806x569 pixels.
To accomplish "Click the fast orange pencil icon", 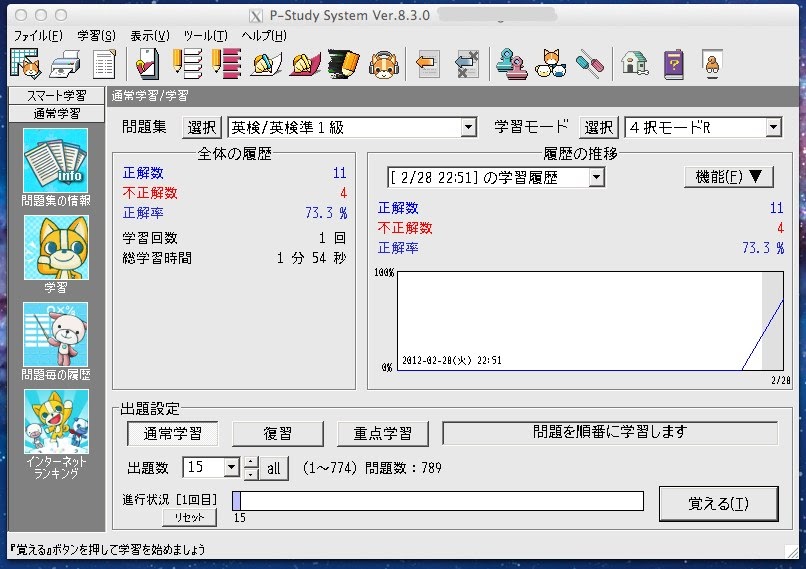I will (x=344, y=64).
